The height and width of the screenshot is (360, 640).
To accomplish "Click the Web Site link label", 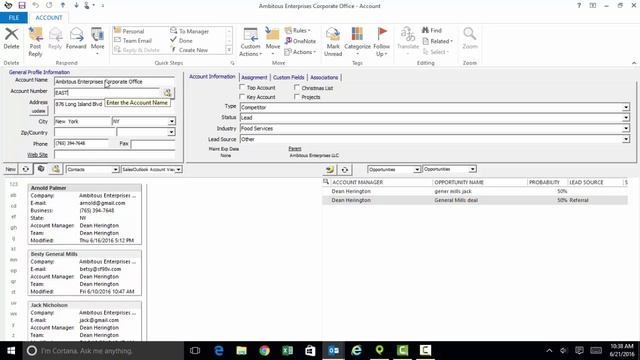I will (37, 155).
